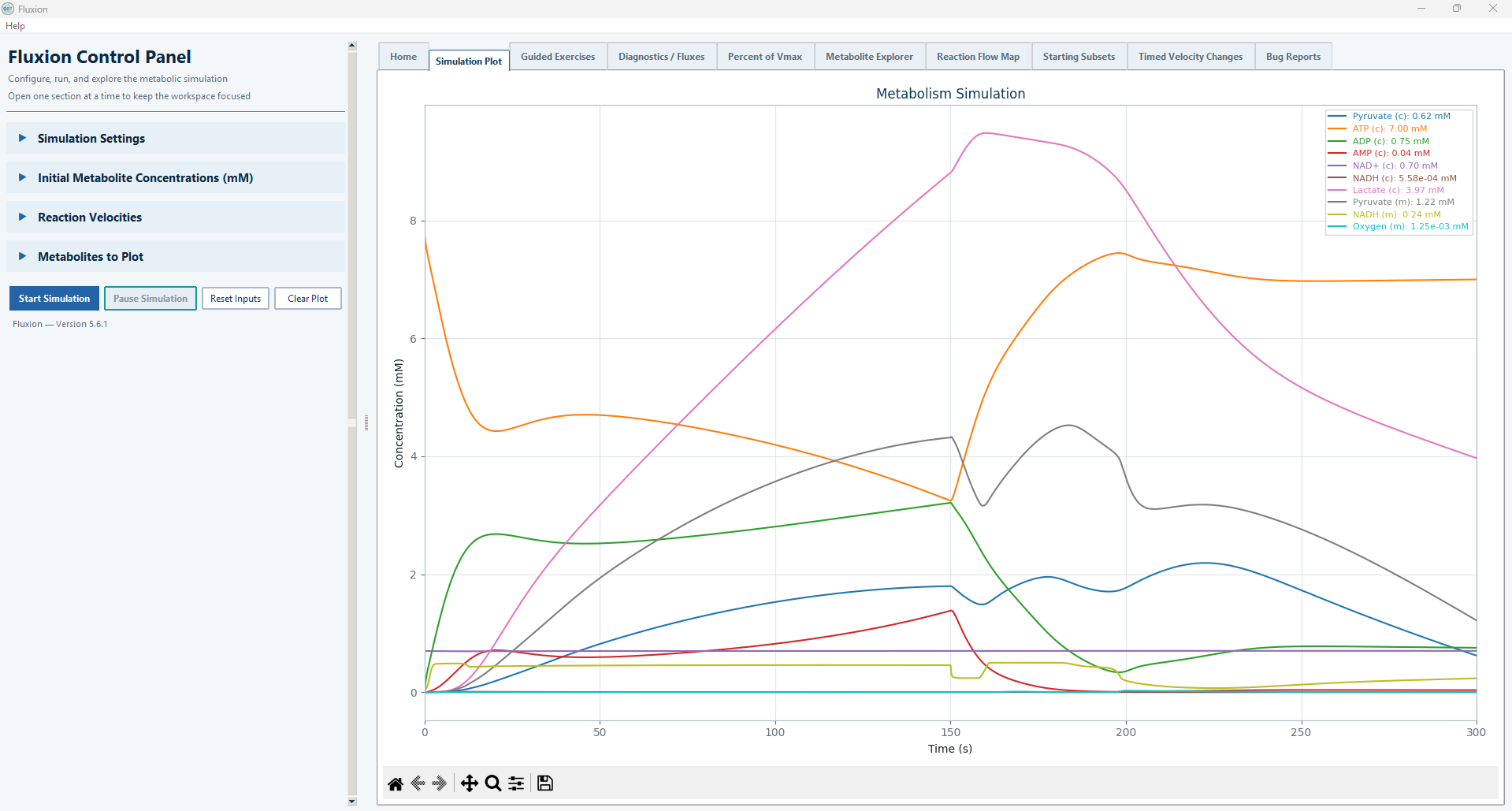View the Reaction Flow Map tab
The height and width of the screenshot is (811, 1512).
pyautogui.click(x=978, y=57)
